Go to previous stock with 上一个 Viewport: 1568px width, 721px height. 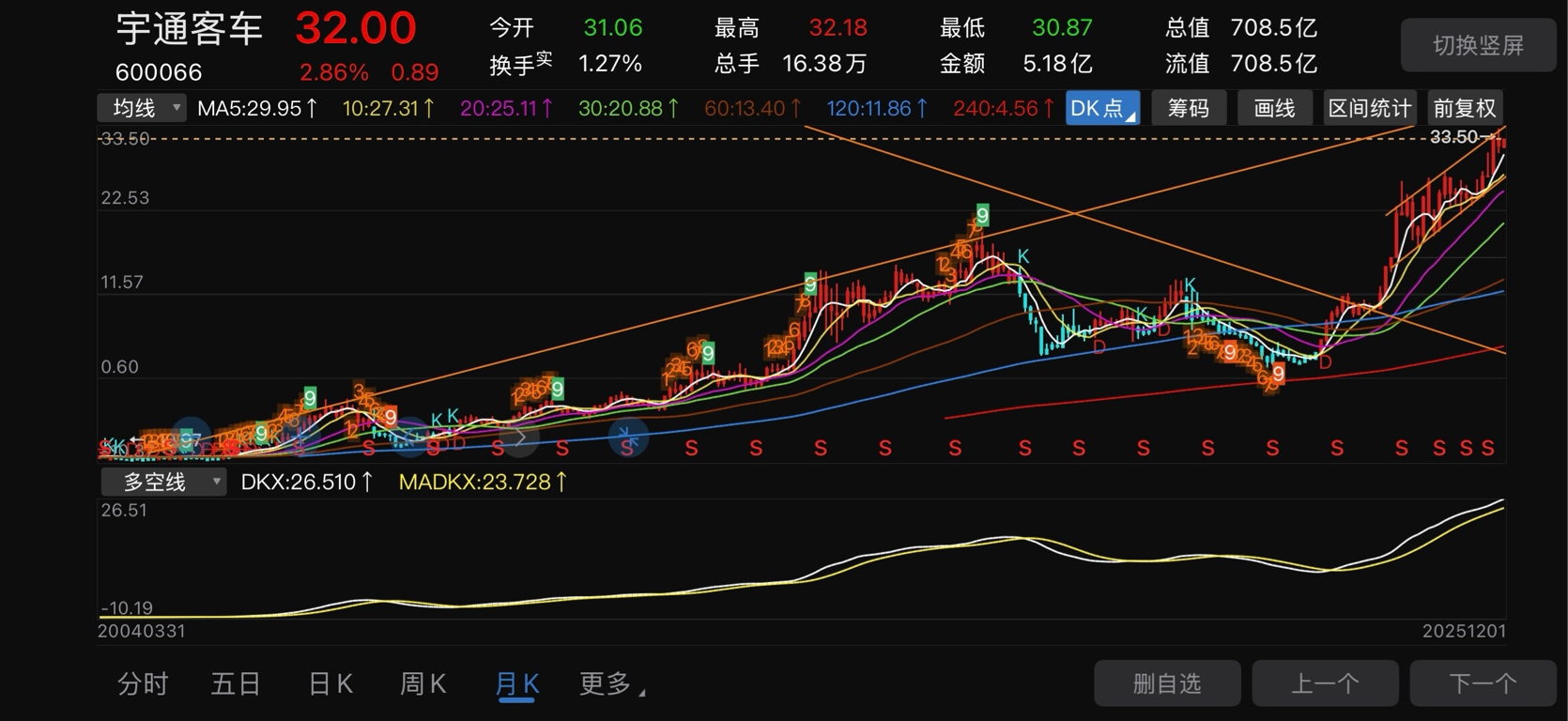(x=1325, y=683)
